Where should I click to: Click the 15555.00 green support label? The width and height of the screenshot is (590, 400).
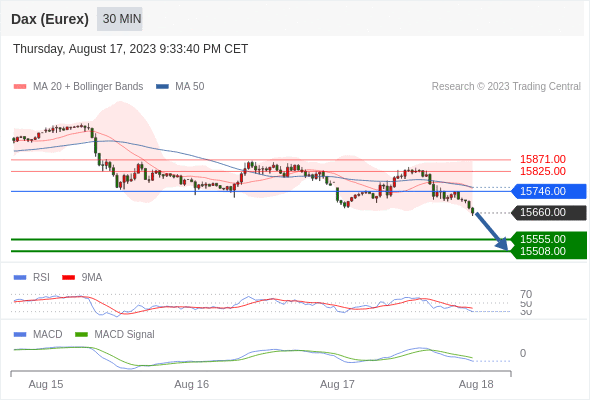click(549, 239)
